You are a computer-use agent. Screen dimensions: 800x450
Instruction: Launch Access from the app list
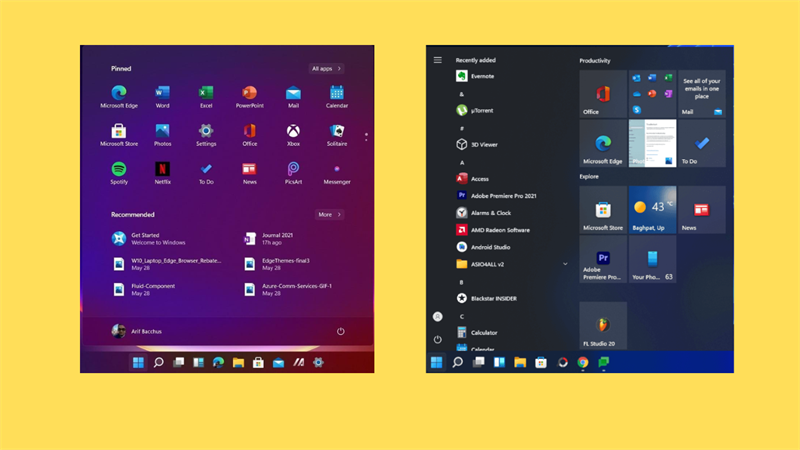pos(472,179)
